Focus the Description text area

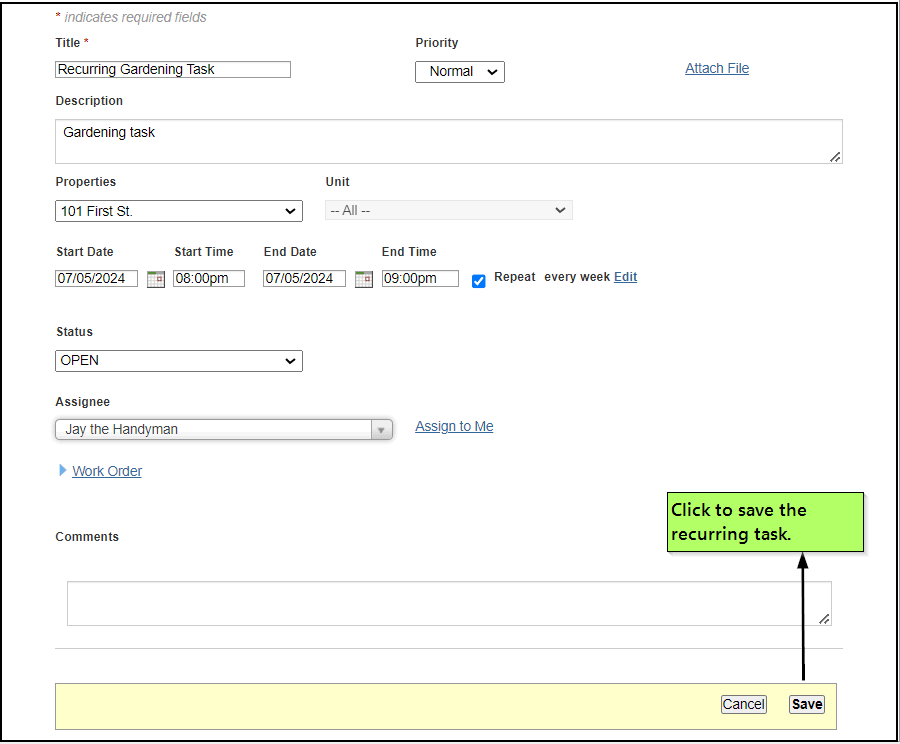pos(448,141)
